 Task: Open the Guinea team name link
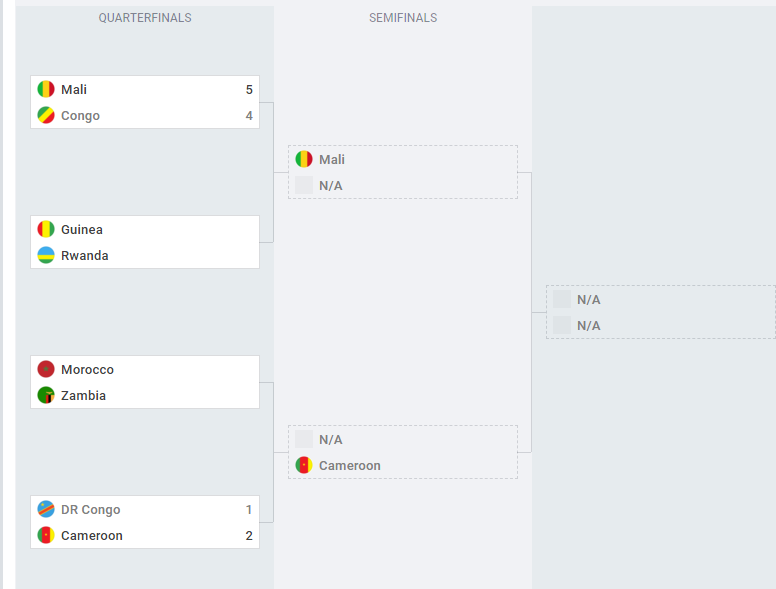(x=82, y=230)
